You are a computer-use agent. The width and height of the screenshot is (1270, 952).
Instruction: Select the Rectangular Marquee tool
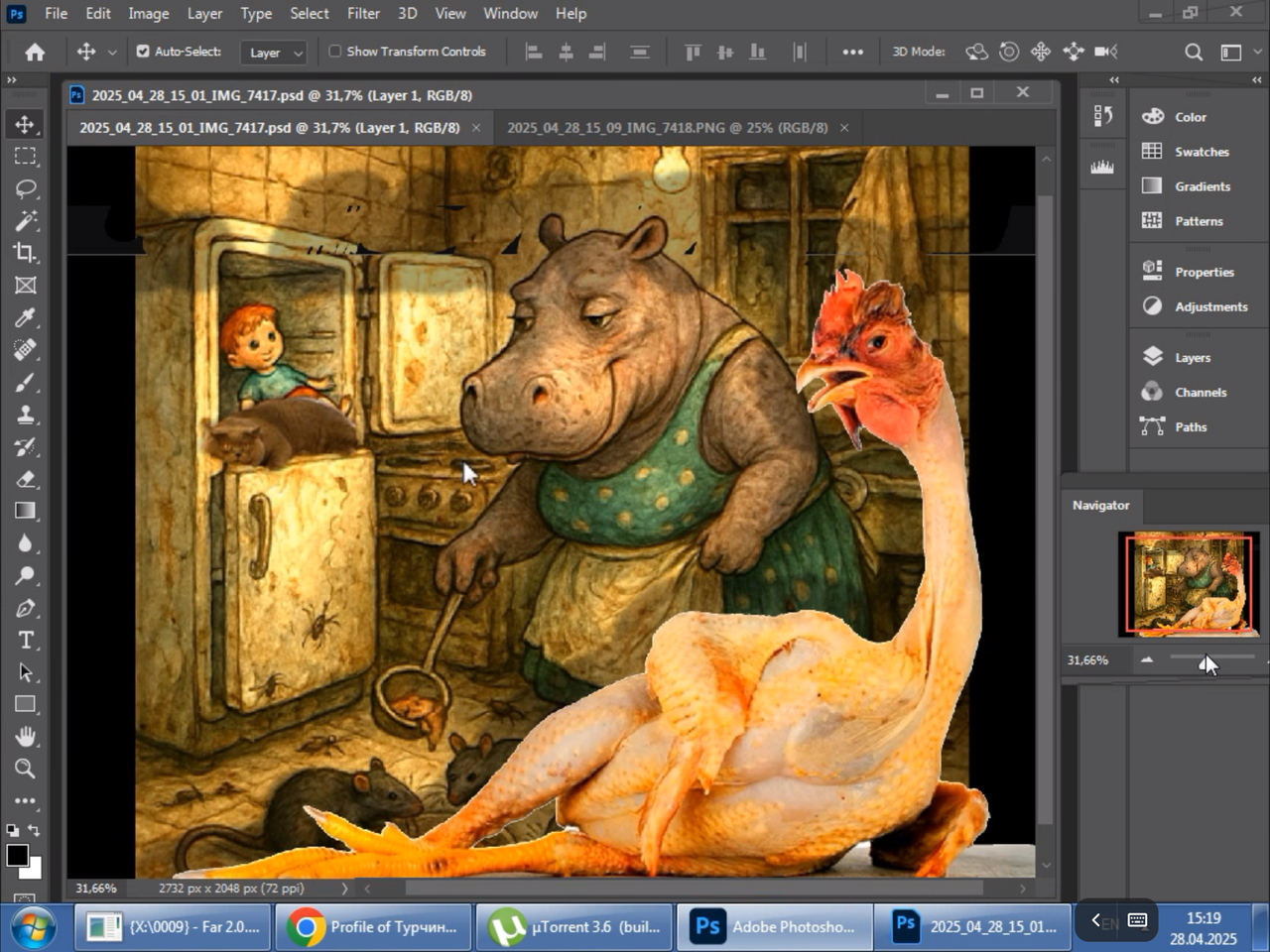pos(25,156)
